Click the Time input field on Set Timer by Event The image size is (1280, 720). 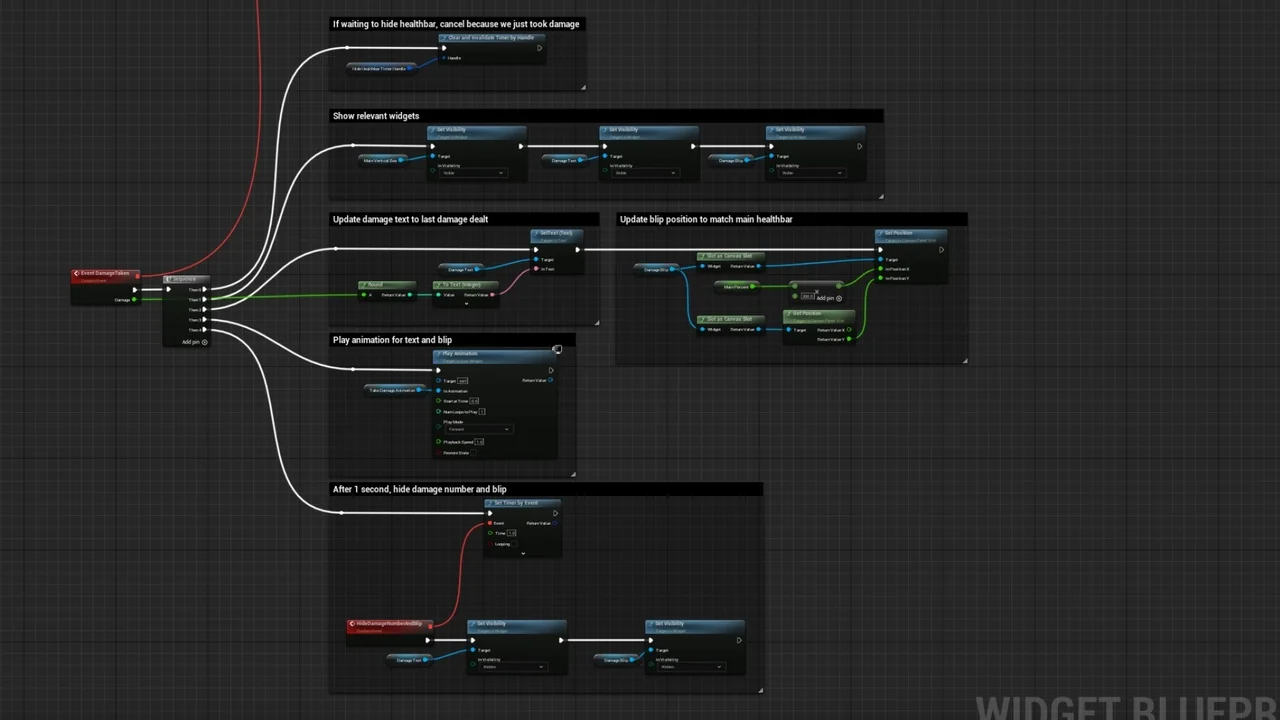[x=512, y=533]
